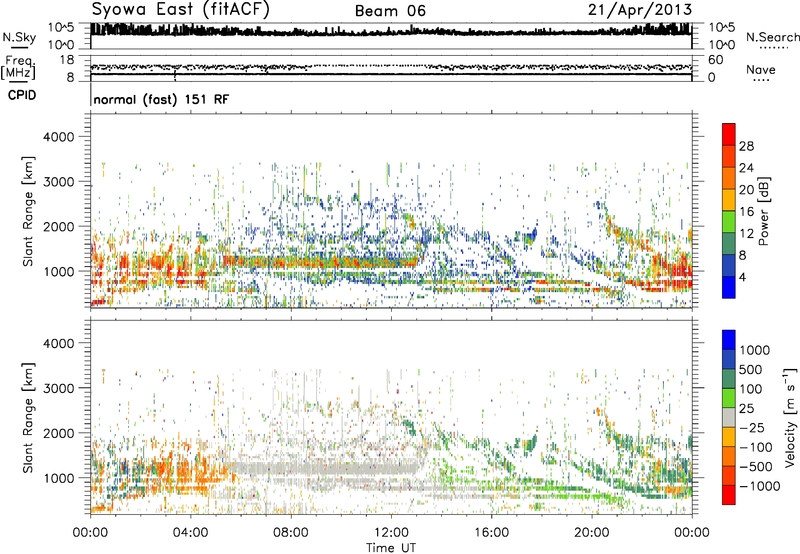Click the "Beam 06" heading

(x=390, y=11)
